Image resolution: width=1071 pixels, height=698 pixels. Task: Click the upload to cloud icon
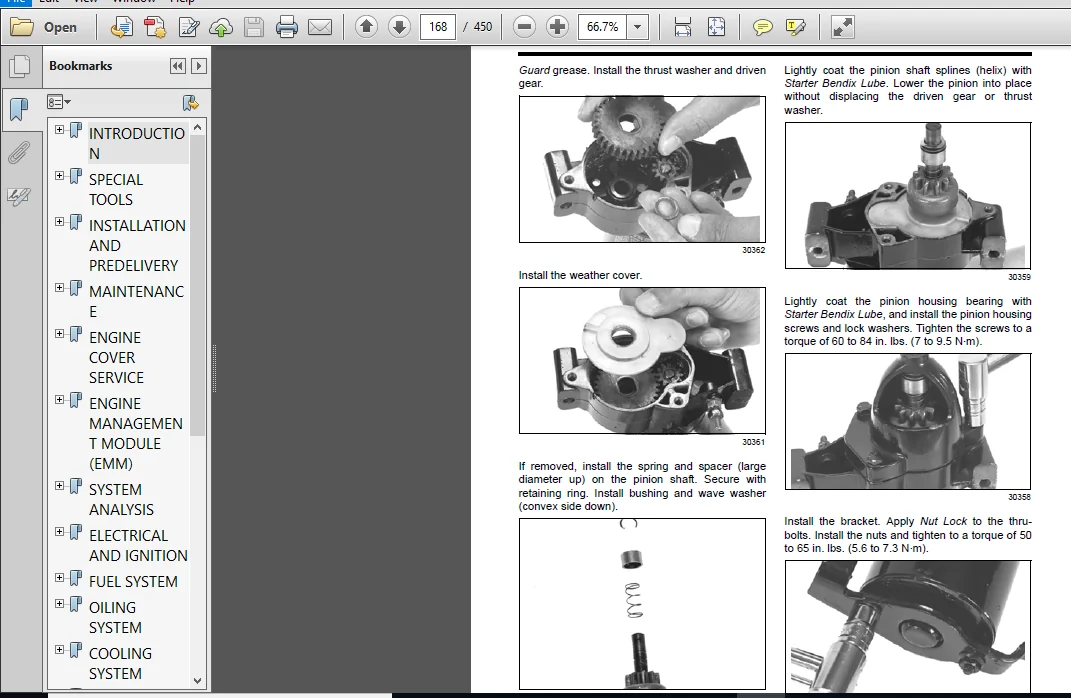[221, 27]
